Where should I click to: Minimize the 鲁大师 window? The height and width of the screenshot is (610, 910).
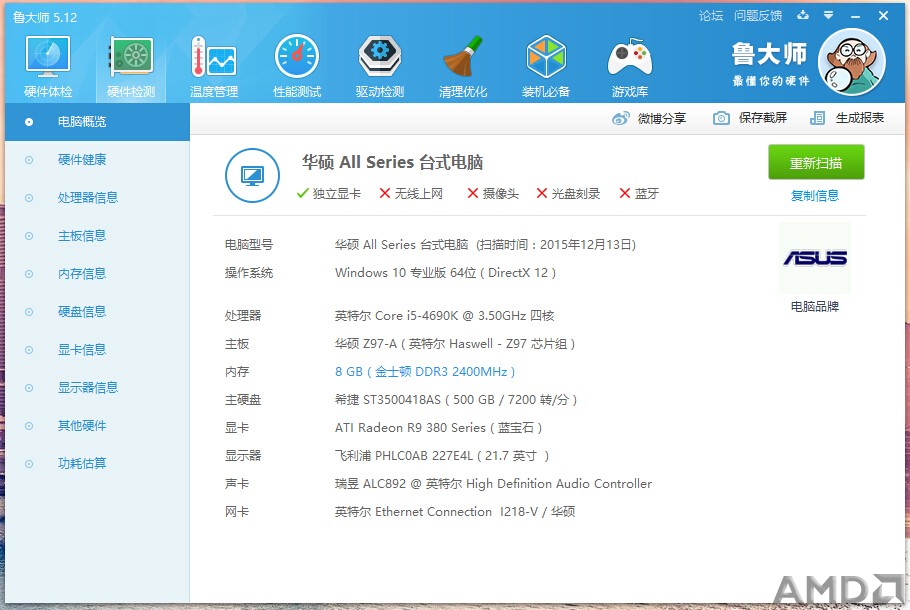point(855,16)
